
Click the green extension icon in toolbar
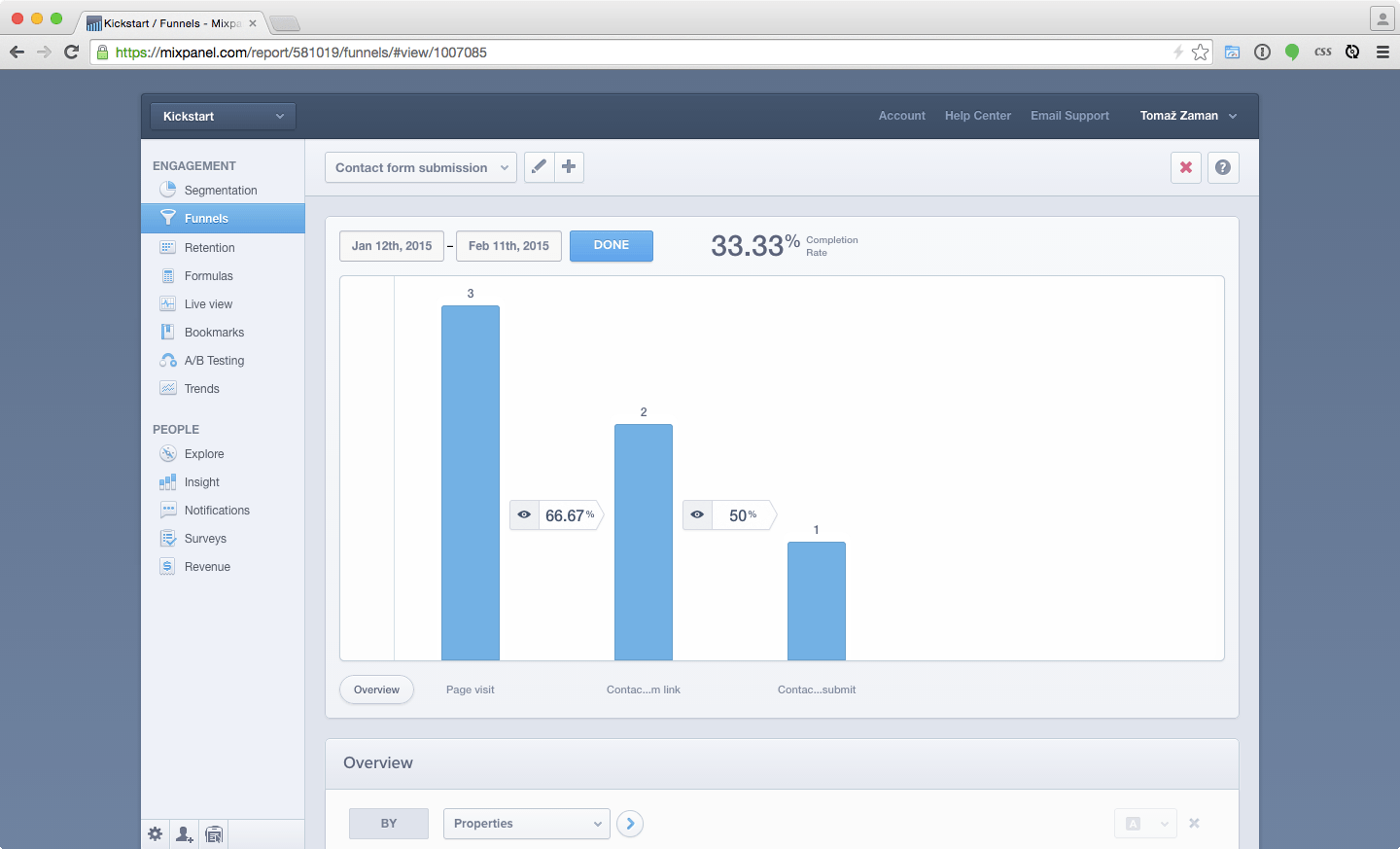[x=1292, y=53]
